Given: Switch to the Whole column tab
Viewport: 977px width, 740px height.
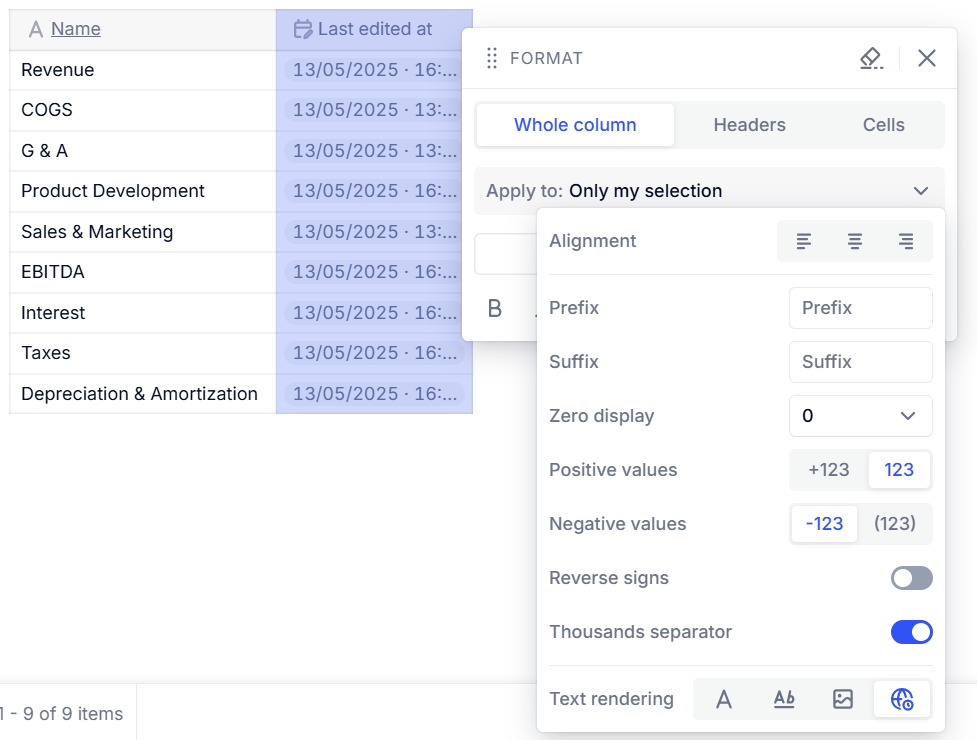Looking at the screenshot, I should (575, 125).
